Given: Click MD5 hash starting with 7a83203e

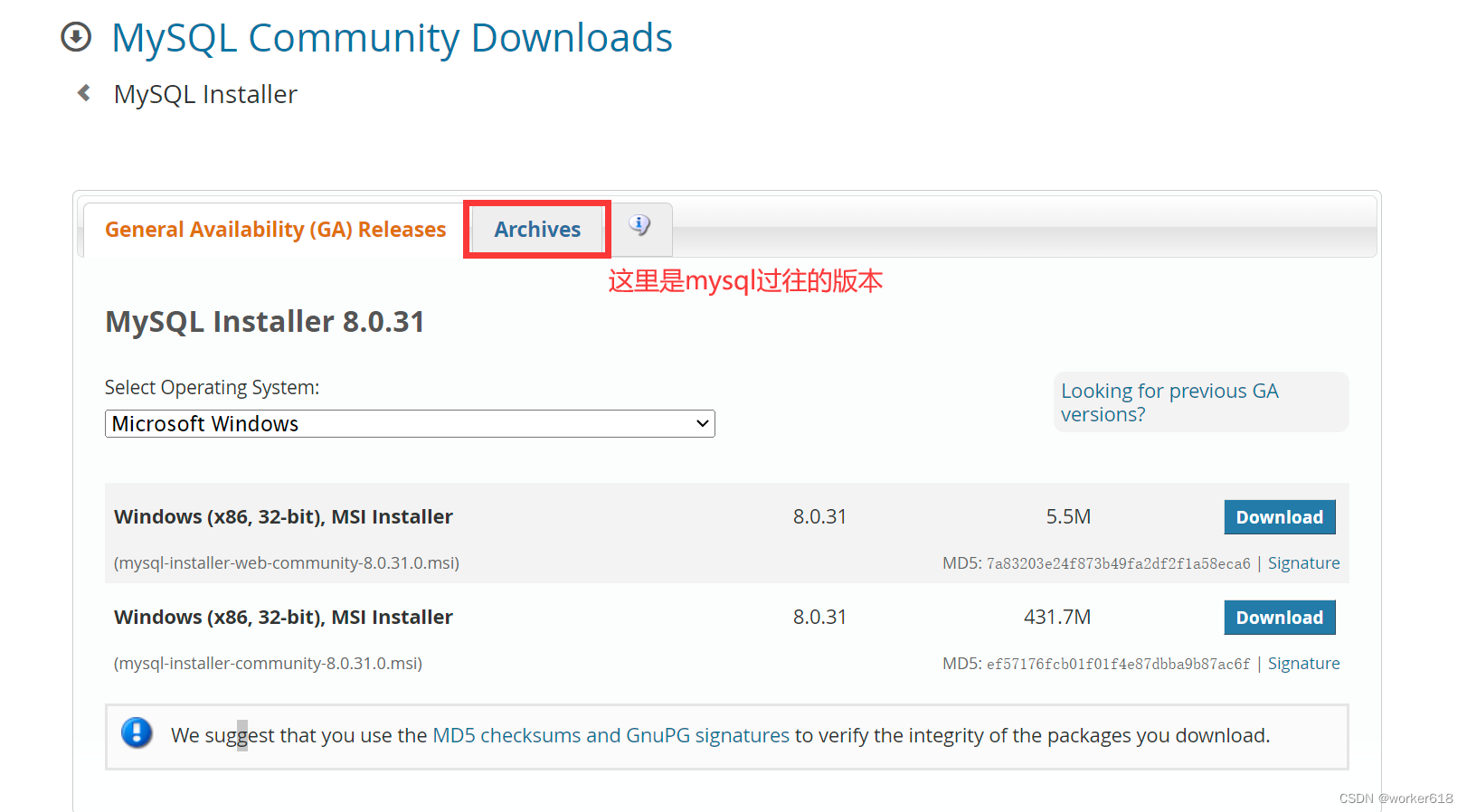Looking at the screenshot, I should tap(1118, 564).
